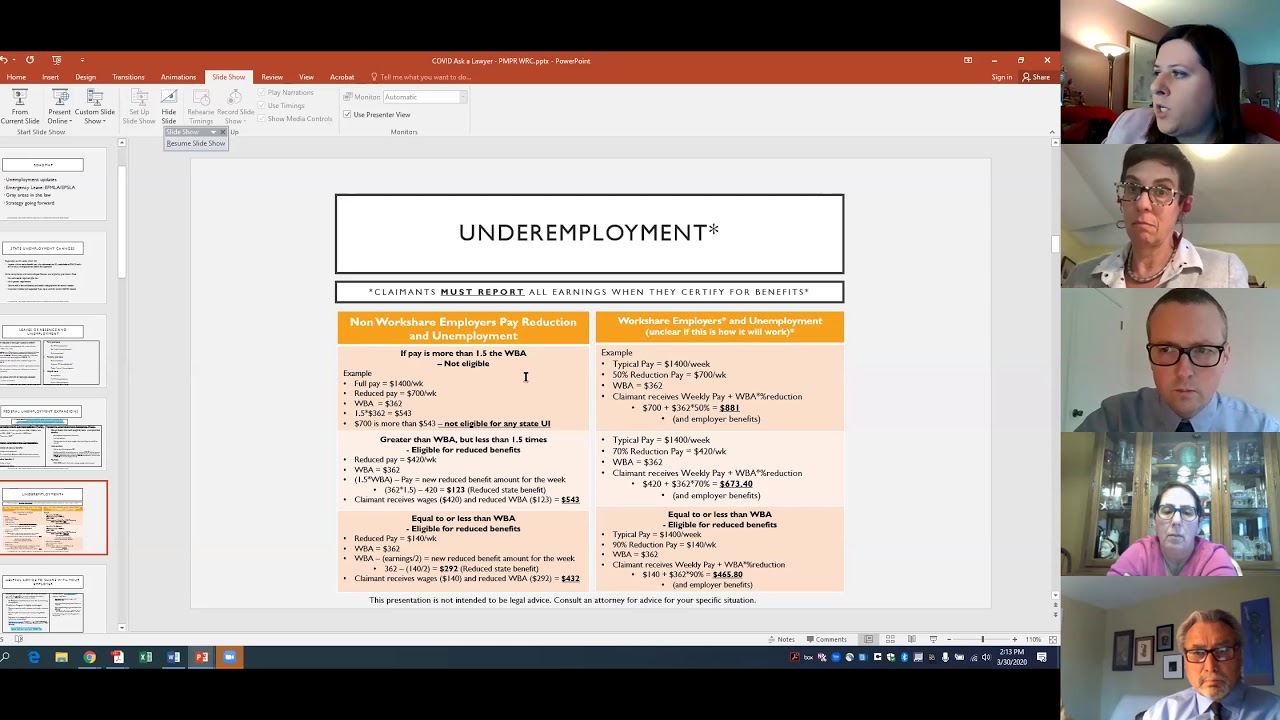
Task: Click the Hide Slide icon
Action: pyautogui.click(x=169, y=106)
